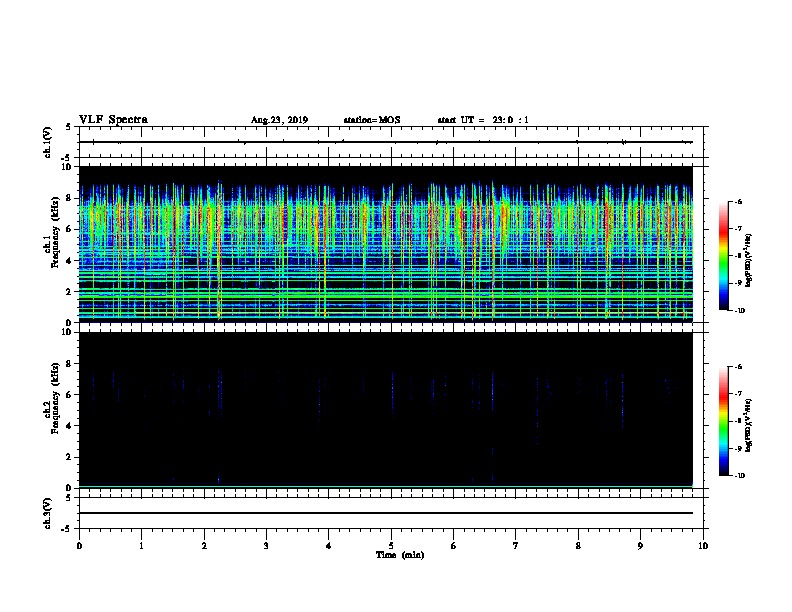Click the 'ch.3(V)' axis label
Screen dimensions: 792x612
(47, 513)
